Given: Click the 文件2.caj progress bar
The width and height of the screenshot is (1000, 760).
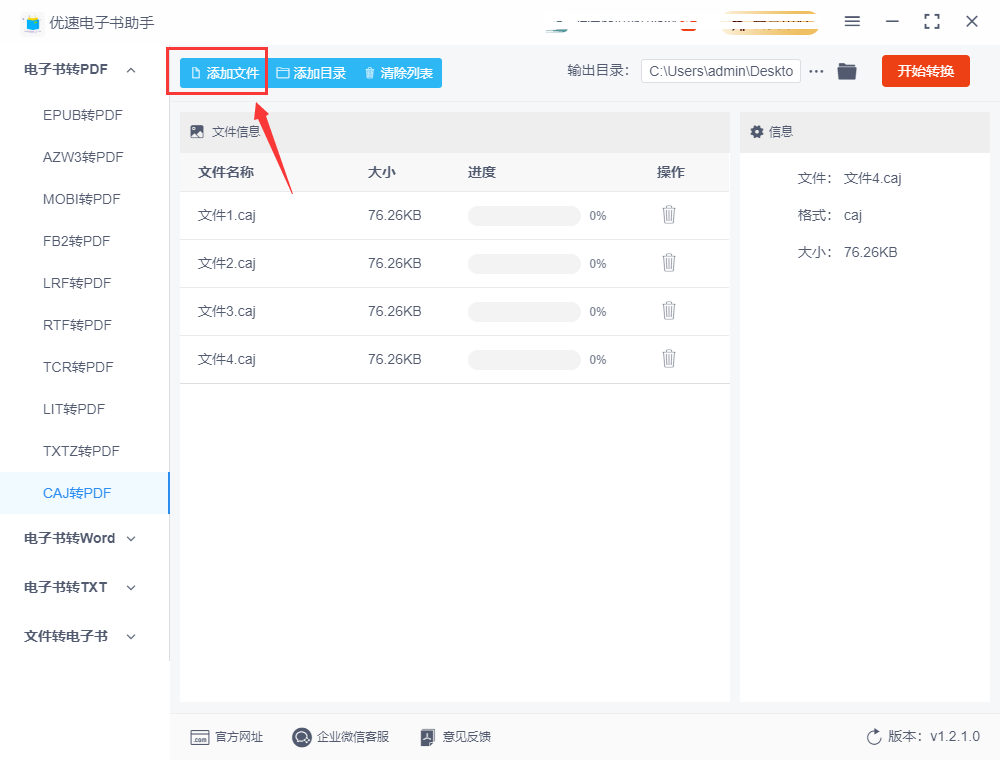Looking at the screenshot, I should pyautogui.click(x=524, y=263).
